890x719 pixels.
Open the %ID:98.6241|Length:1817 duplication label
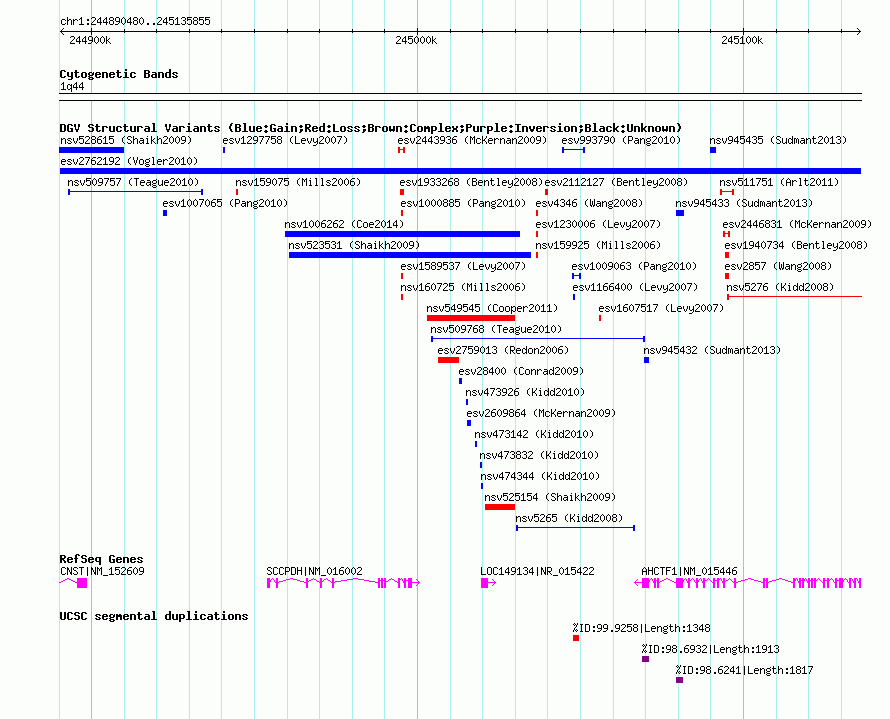coord(745,670)
